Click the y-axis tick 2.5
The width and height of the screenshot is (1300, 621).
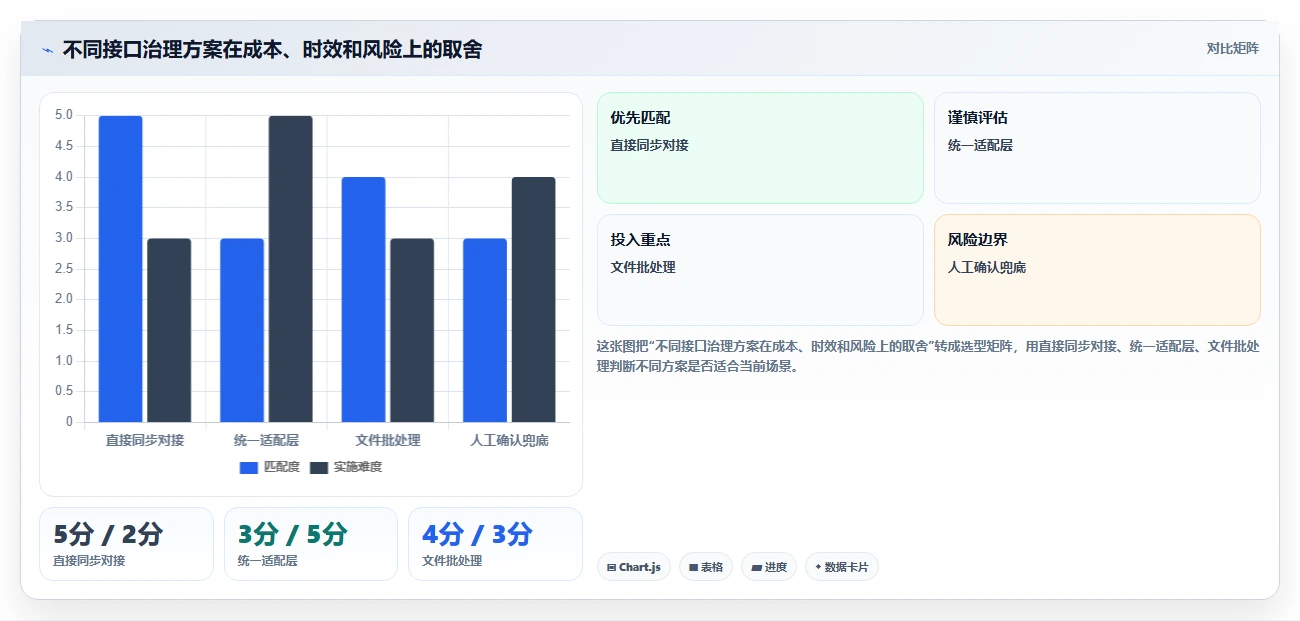click(x=64, y=269)
